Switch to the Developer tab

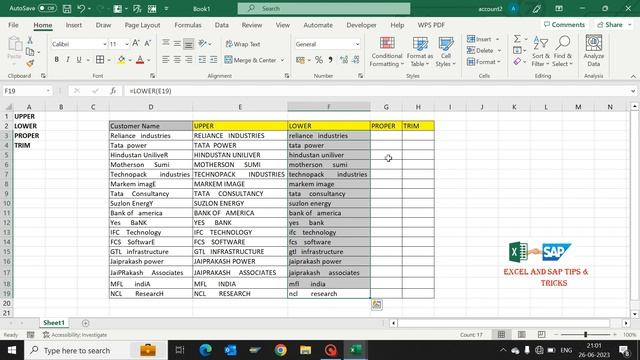(361, 25)
